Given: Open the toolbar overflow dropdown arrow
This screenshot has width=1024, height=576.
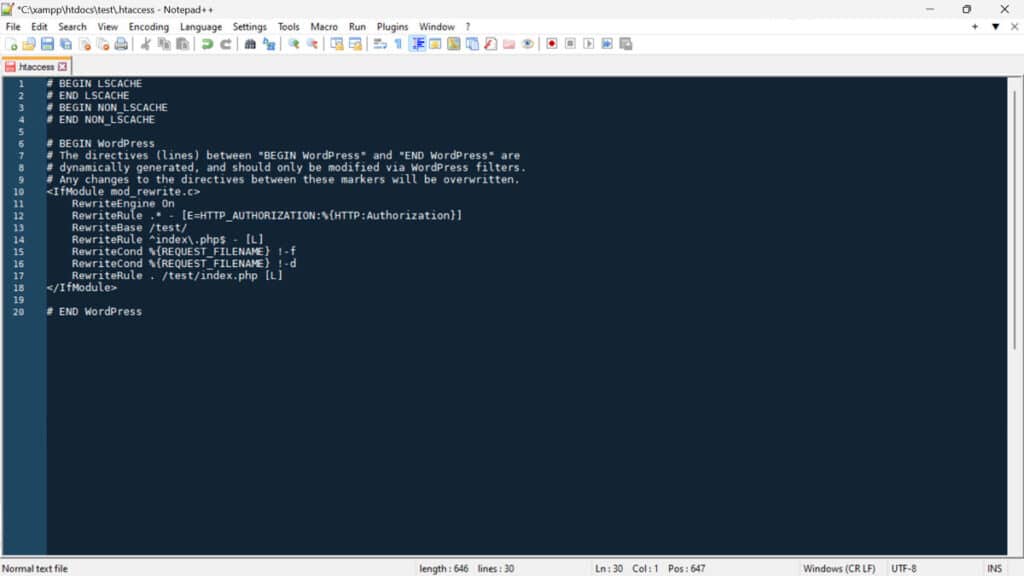Looking at the screenshot, I should pos(994,26).
